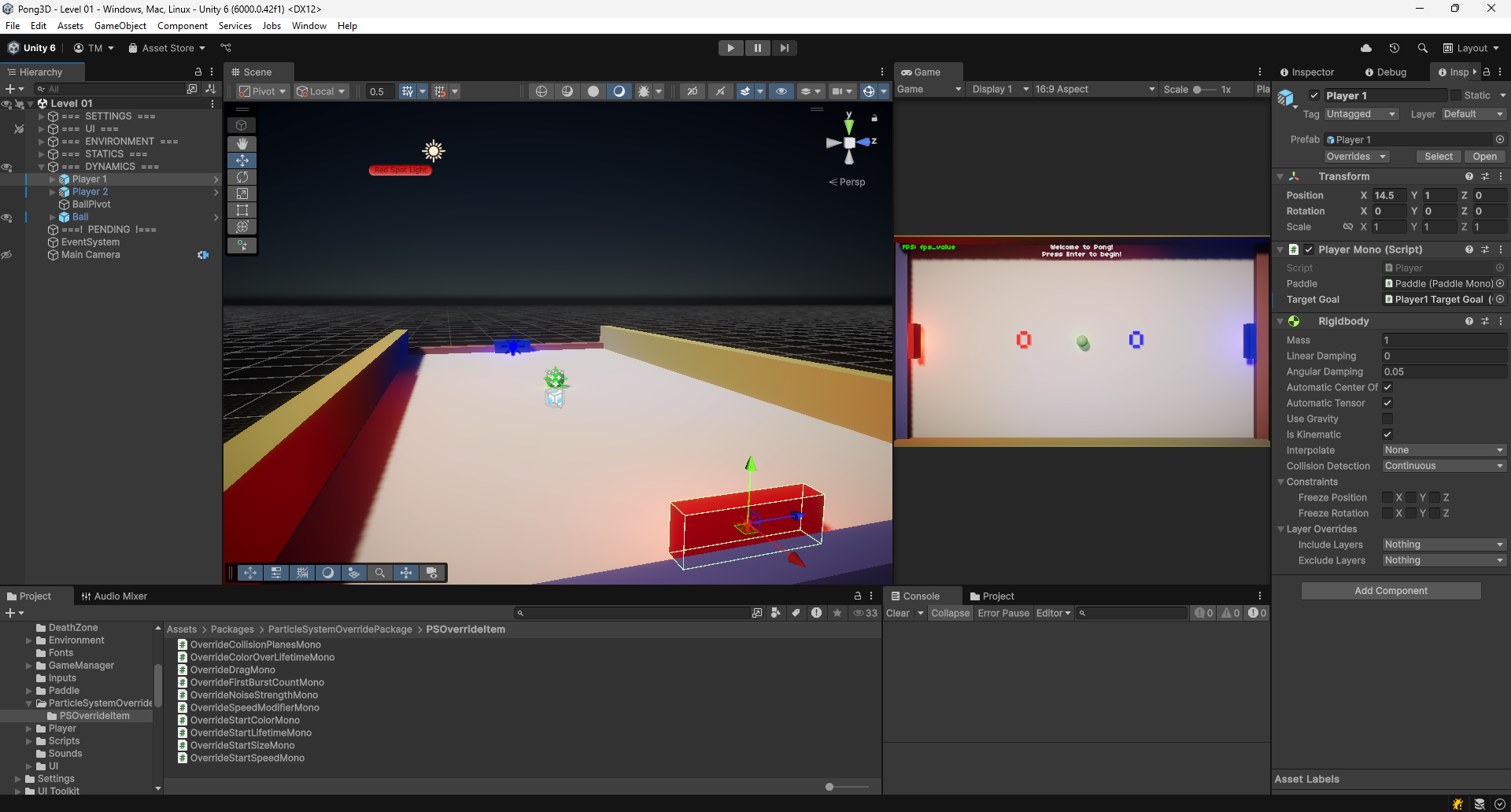Select the Hand view tool in Scene
Screen dimensions: 1511x812
(242, 143)
